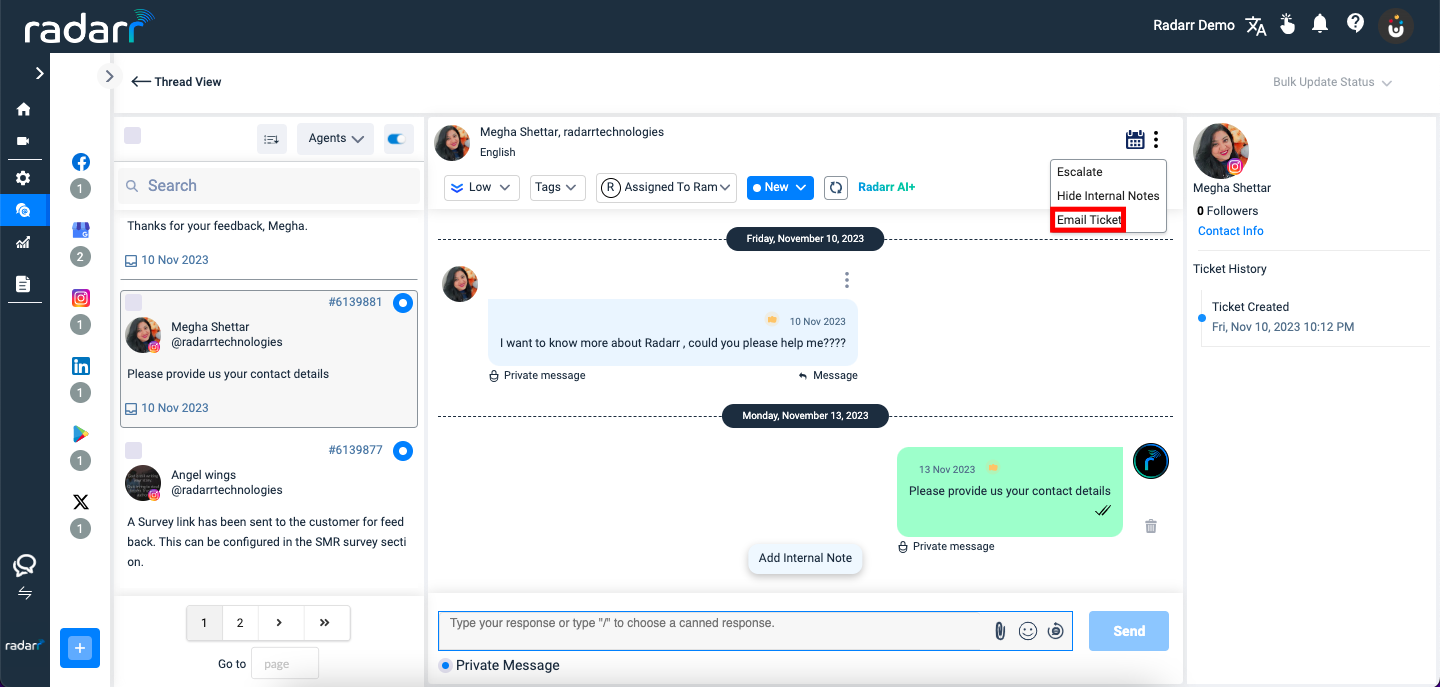Open the video camera sidebar icon
1440x687 pixels.
23,141
